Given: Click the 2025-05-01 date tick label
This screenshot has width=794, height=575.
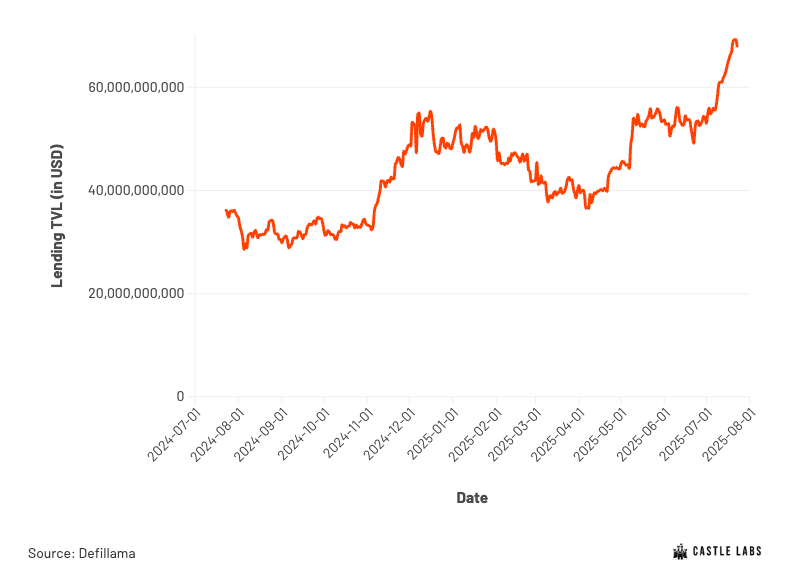Looking at the screenshot, I should 601,435.
